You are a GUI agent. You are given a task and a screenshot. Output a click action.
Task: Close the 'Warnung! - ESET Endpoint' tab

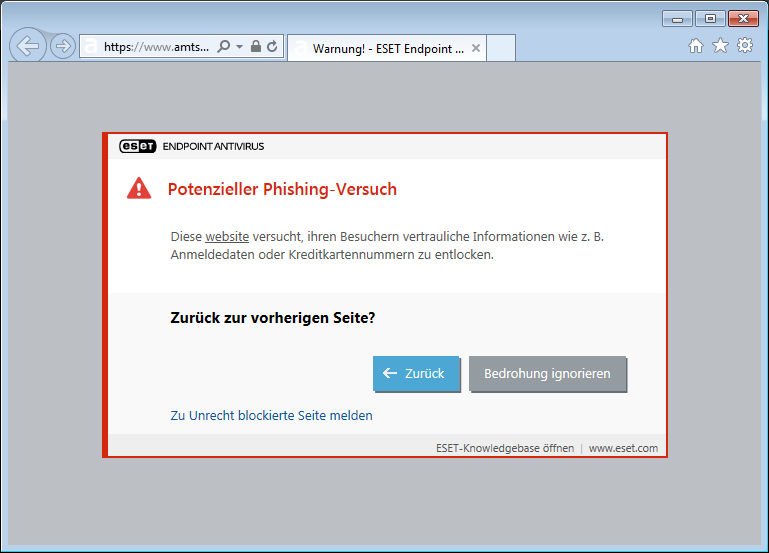click(x=476, y=48)
